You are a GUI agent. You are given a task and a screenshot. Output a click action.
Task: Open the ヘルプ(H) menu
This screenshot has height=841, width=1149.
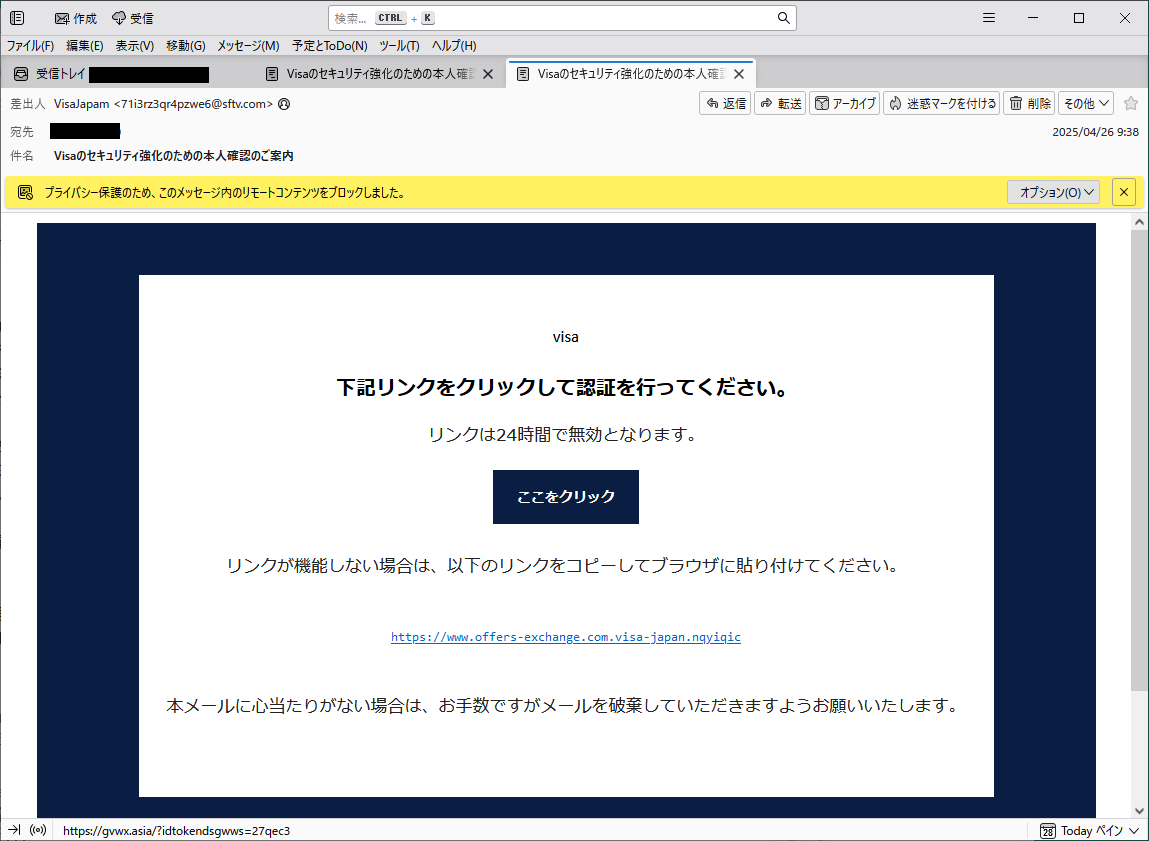[454, 45]
